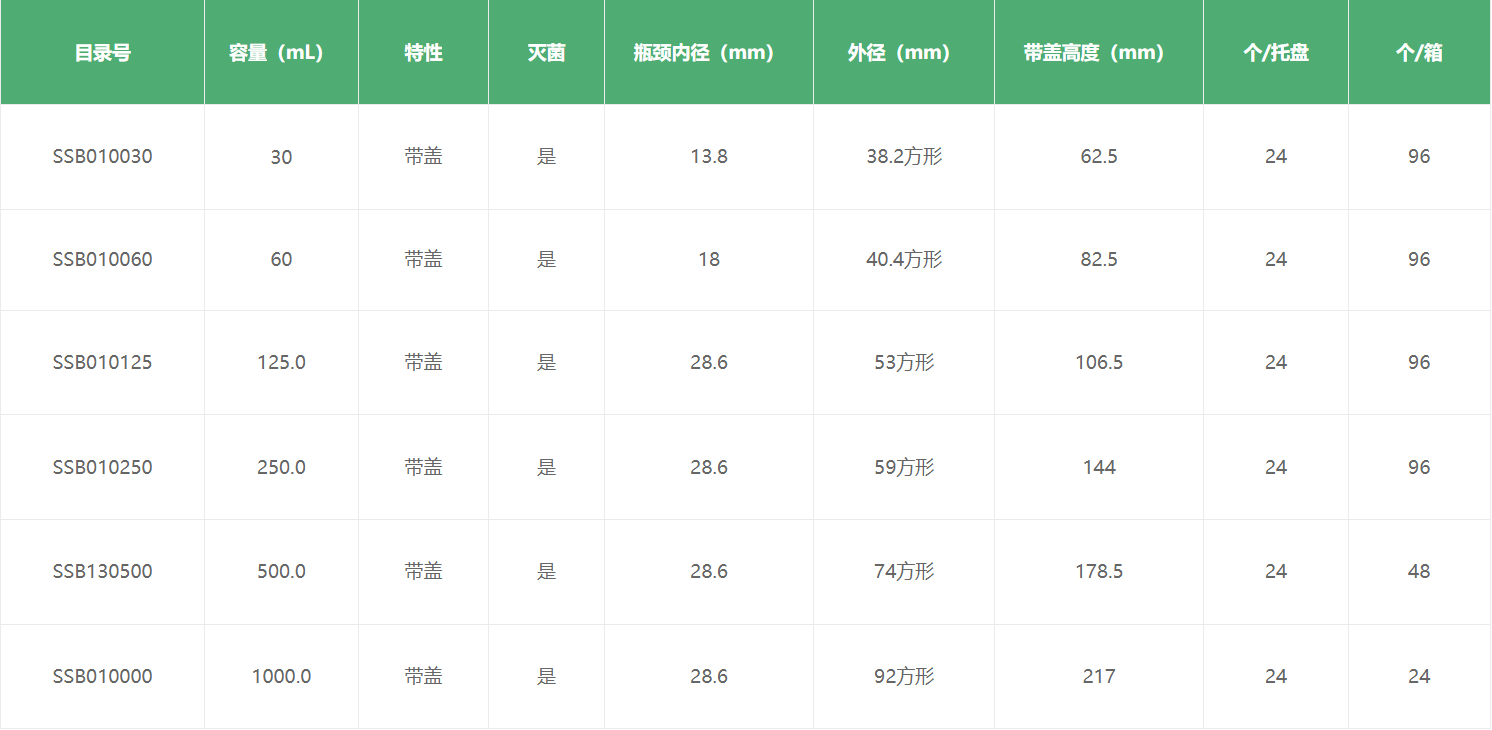Click the 带盖高度（mm） column header
Screen dimensions: 1492x730
pos(1098,53)
